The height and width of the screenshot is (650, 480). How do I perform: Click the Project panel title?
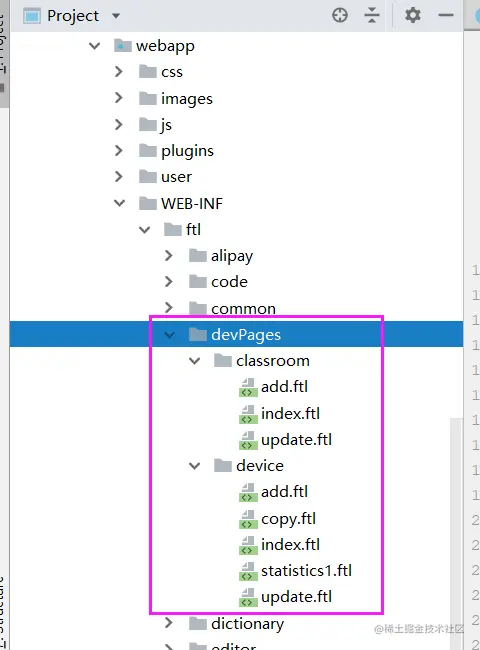[x=73, y=16]
